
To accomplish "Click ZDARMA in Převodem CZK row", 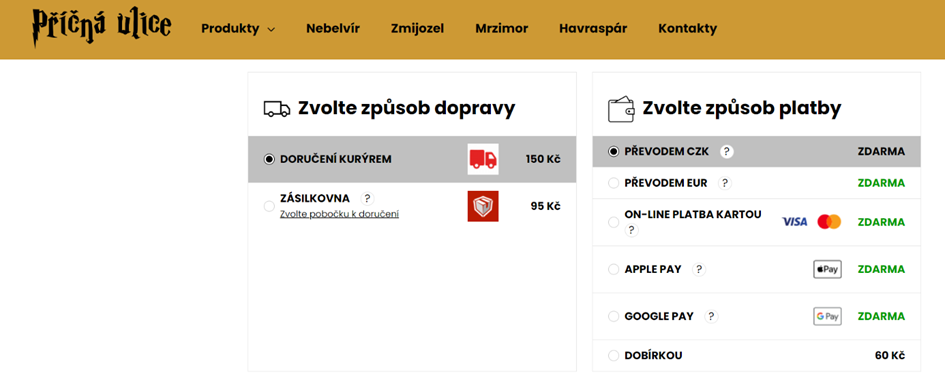I will tap(881, 151).
